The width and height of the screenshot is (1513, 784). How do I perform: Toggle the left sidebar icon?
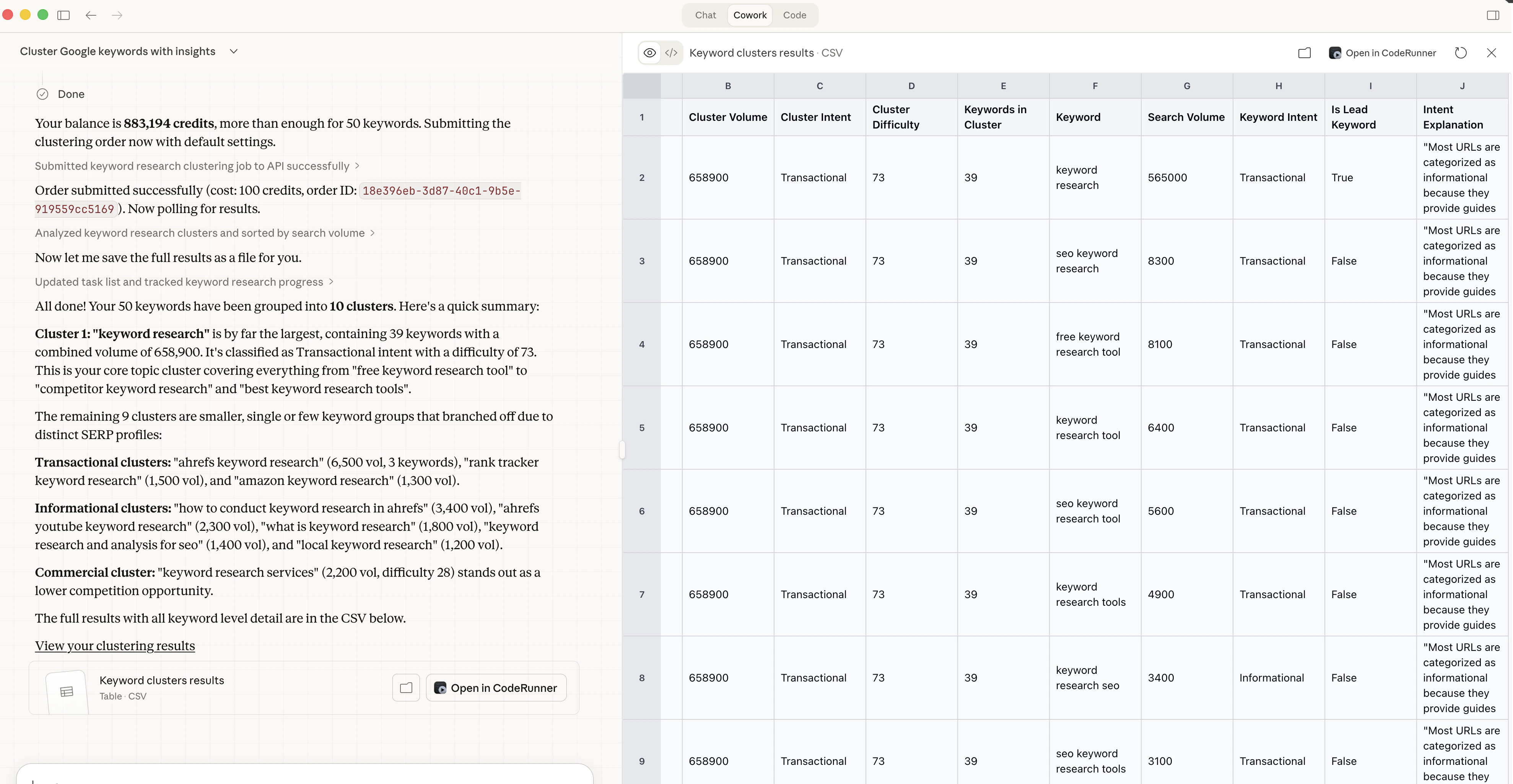coord(63,15)
